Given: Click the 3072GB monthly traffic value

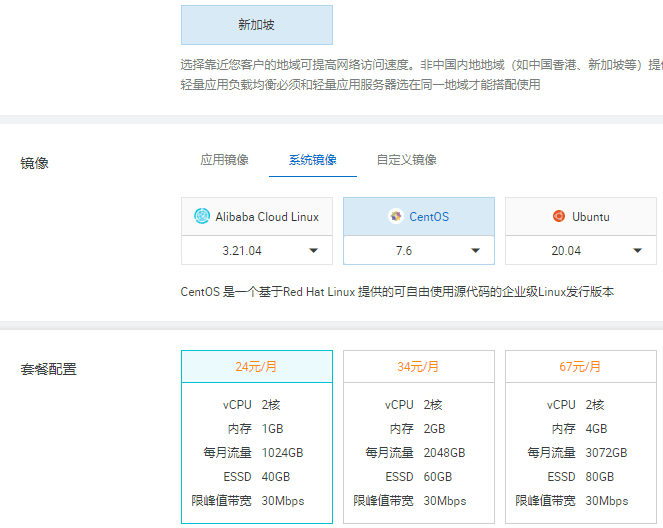Looking at the screenshot, I should coord(606,453).
